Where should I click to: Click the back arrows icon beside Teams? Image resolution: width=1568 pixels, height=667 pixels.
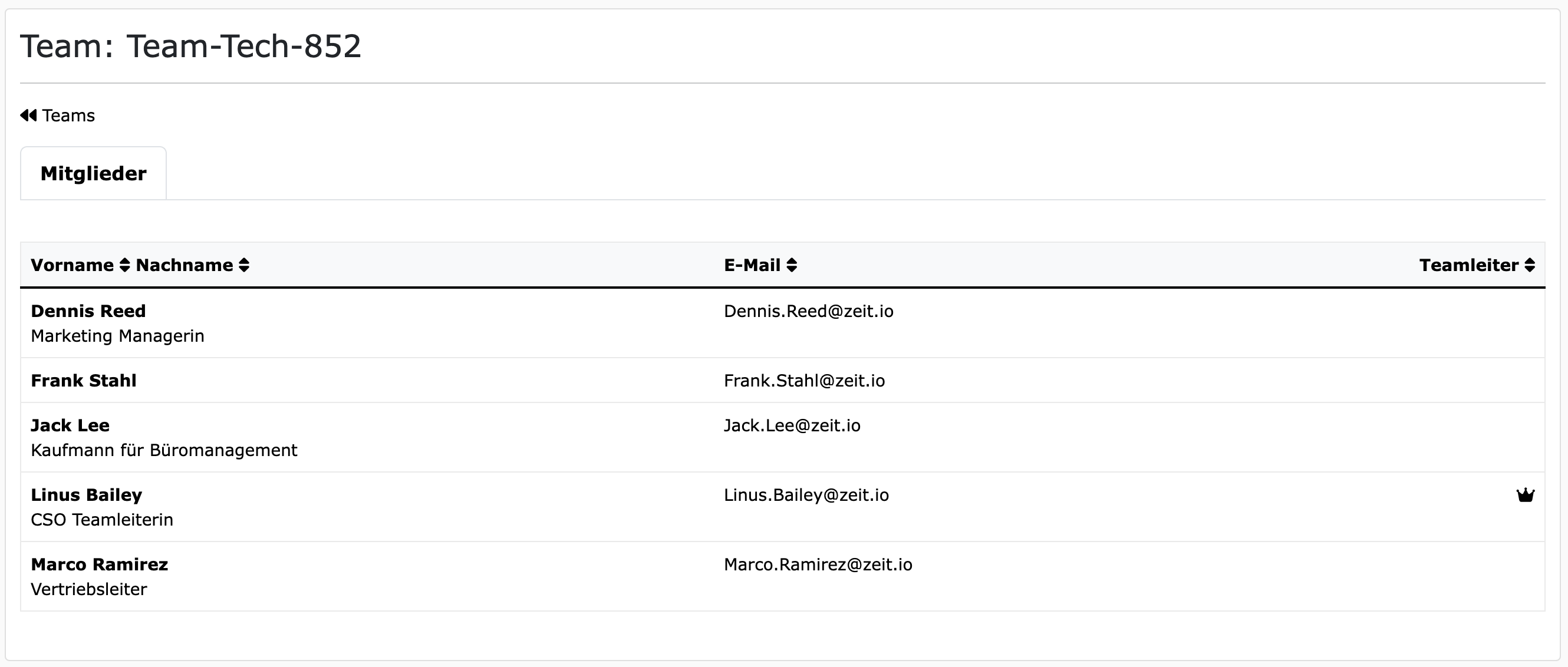coord(28,115)
